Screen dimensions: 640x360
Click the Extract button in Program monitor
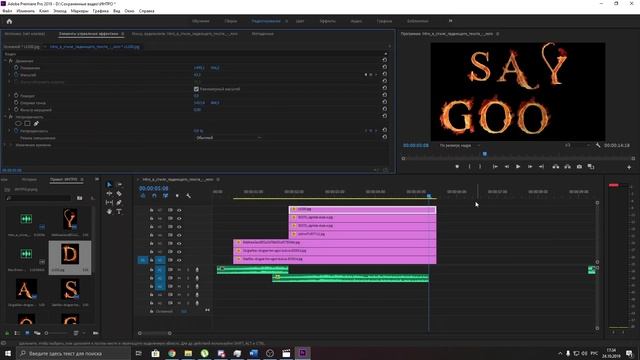pos(567,167)
